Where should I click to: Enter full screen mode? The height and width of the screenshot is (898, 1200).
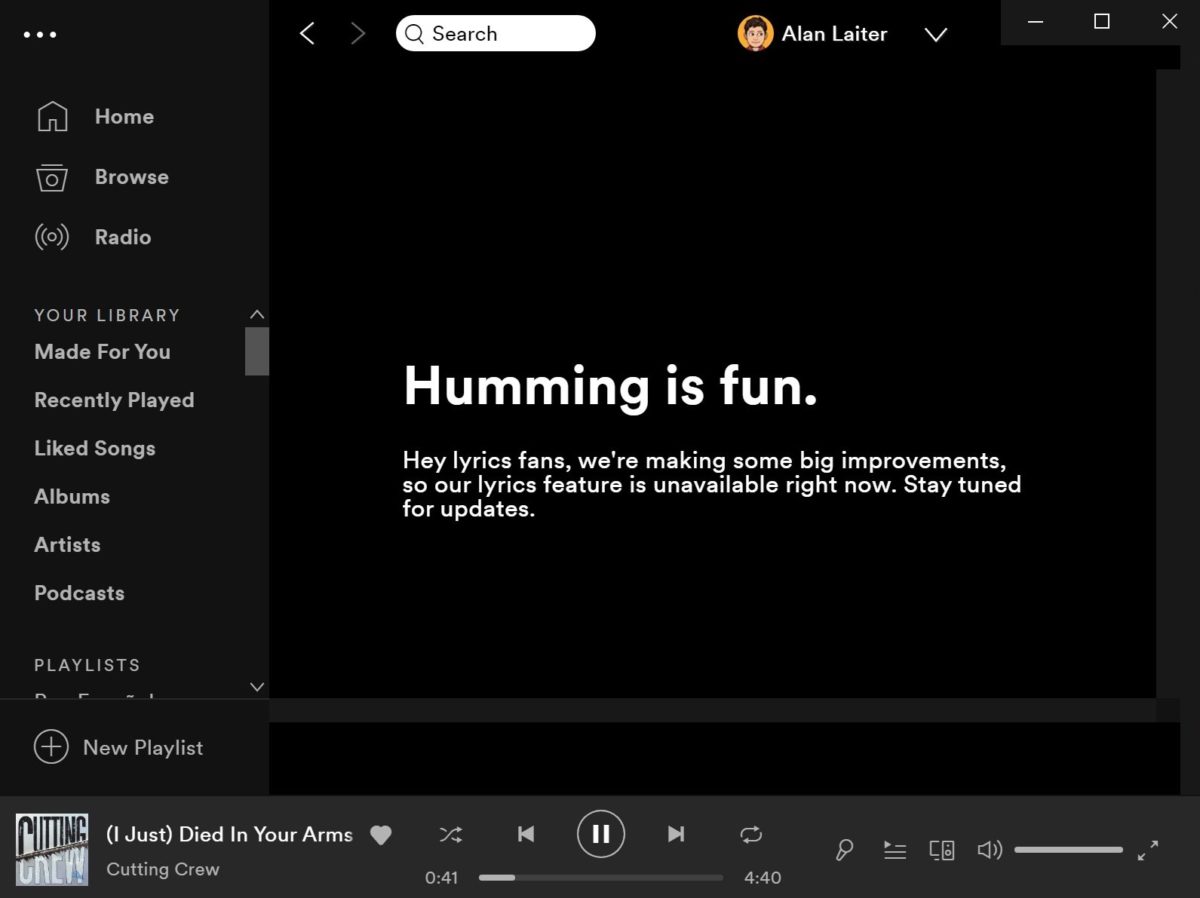pyautogui.click(x=1148, y=850)
